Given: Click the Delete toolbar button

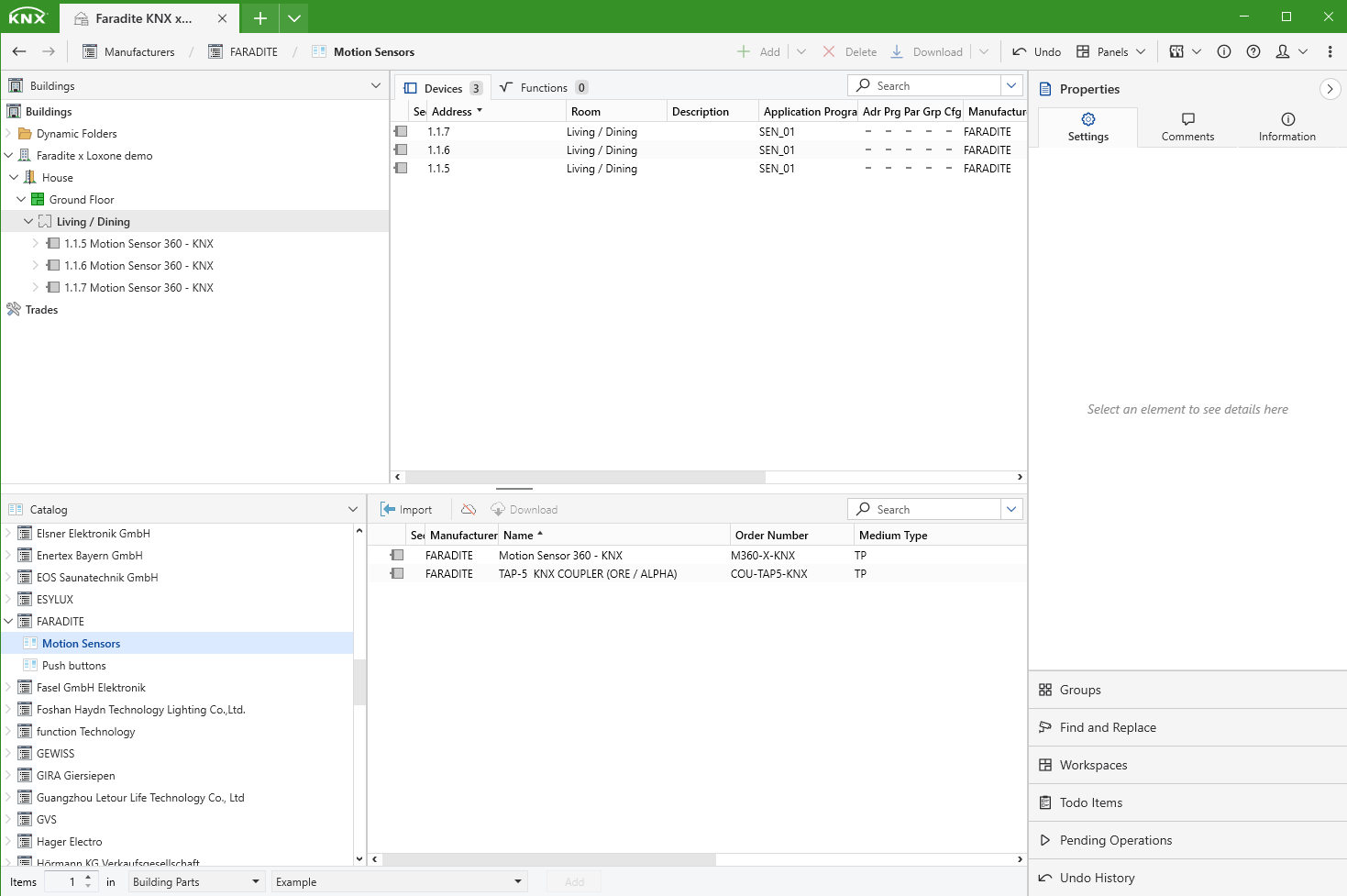Looking at the screenshot, I should 850,51.
